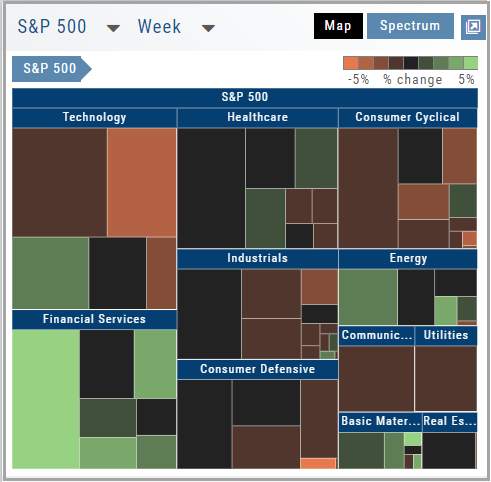491x482 pixels.
Task: Click the brightest green legend swatch
Action: click(471, 63)
